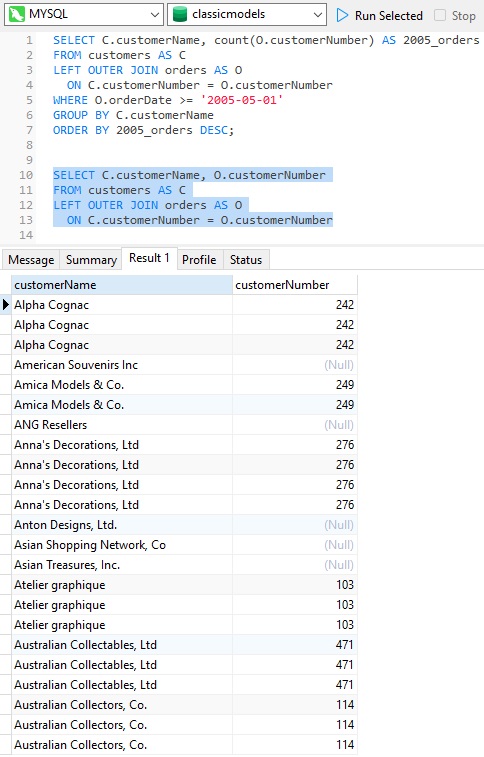Click line number 14 in gutter
484x757 pixels.
[x=26, y=235]
